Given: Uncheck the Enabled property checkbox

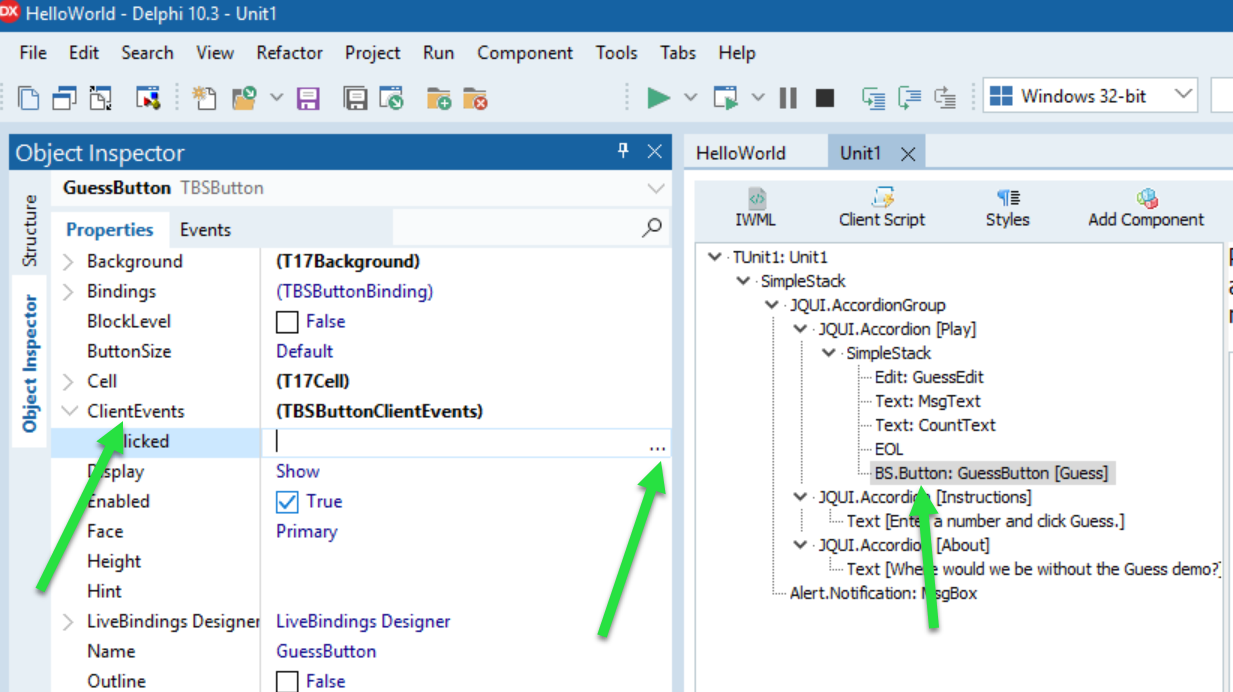Looking at the screenshot, I should (x=287, y=502).
